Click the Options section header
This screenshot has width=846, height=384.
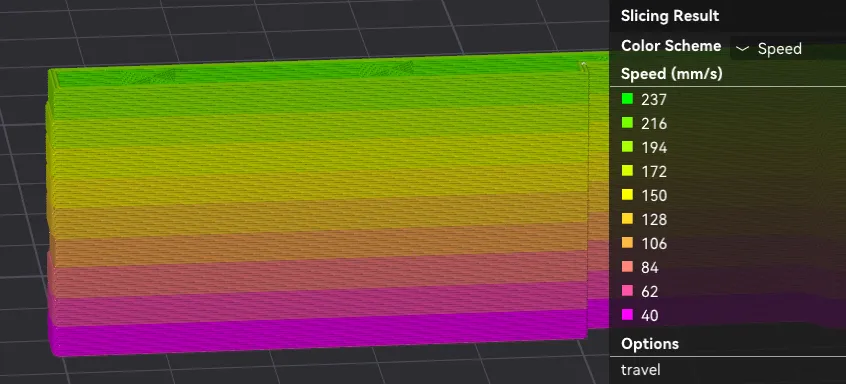[650, 344]
